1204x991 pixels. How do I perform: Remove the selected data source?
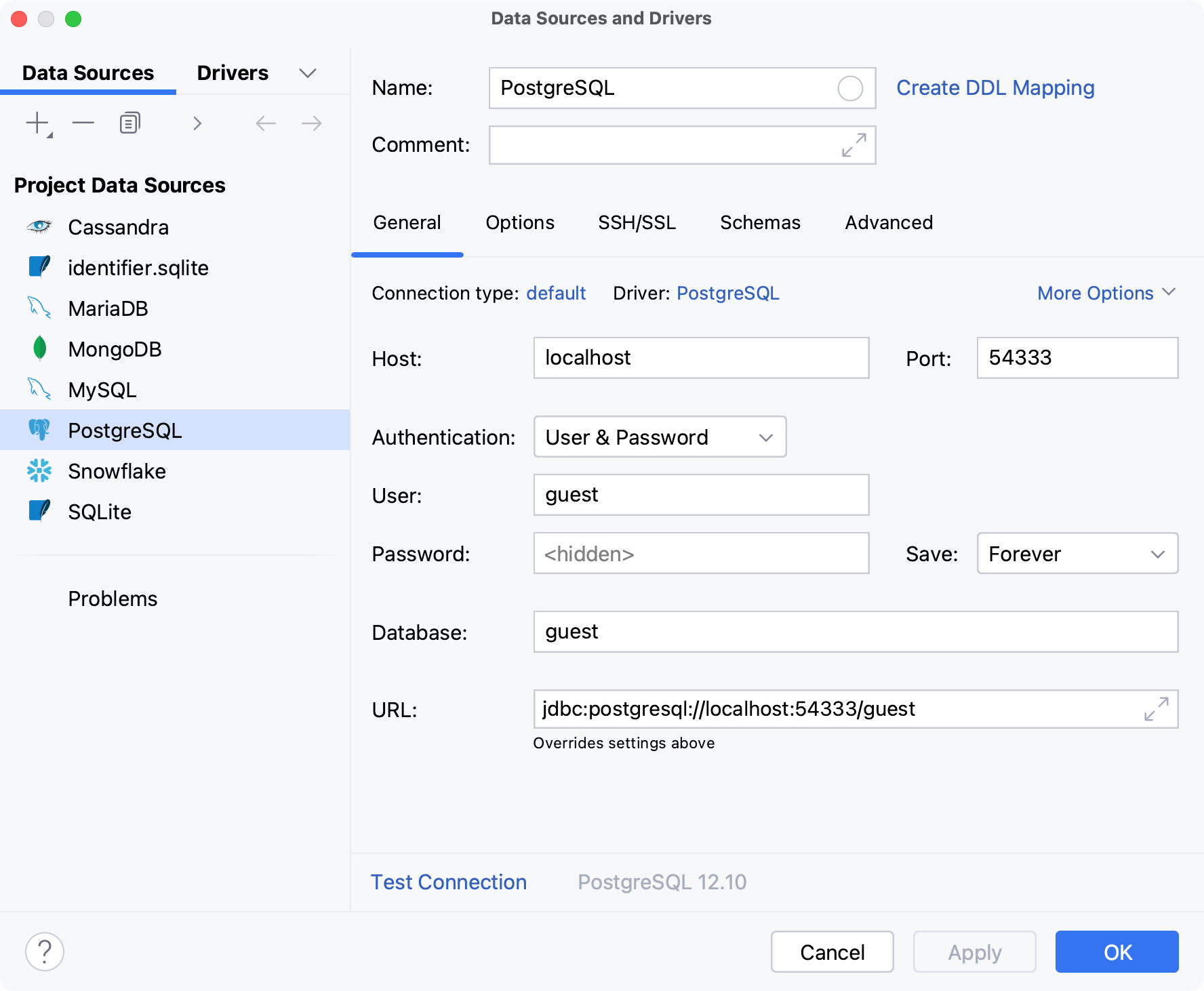tap(83, 123)
